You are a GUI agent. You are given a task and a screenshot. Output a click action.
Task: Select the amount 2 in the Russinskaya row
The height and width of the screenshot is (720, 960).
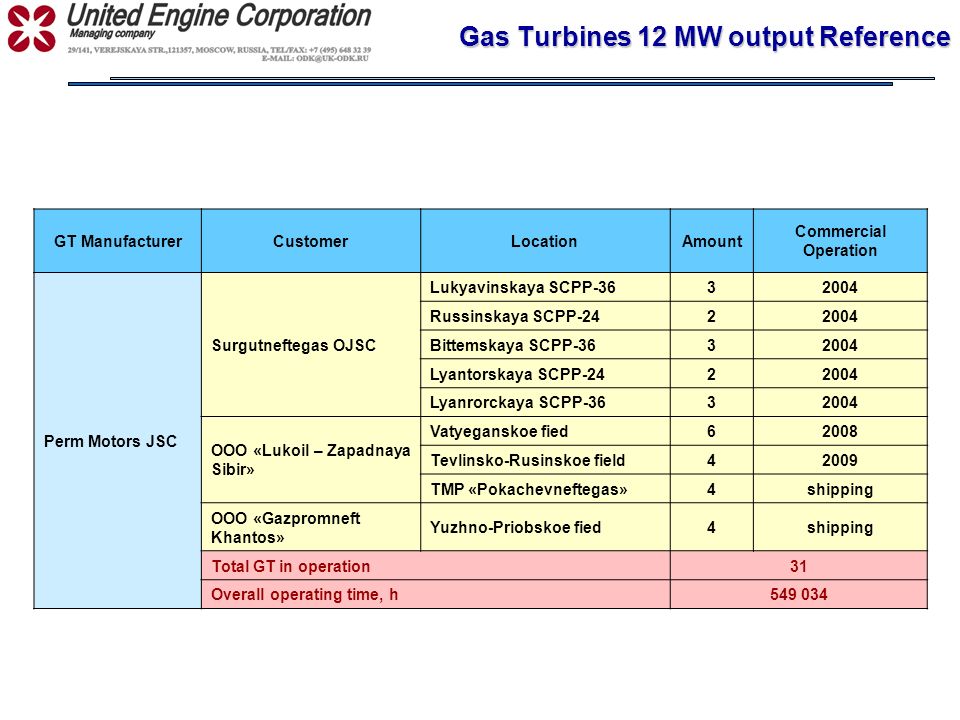(x=711, y=317)
